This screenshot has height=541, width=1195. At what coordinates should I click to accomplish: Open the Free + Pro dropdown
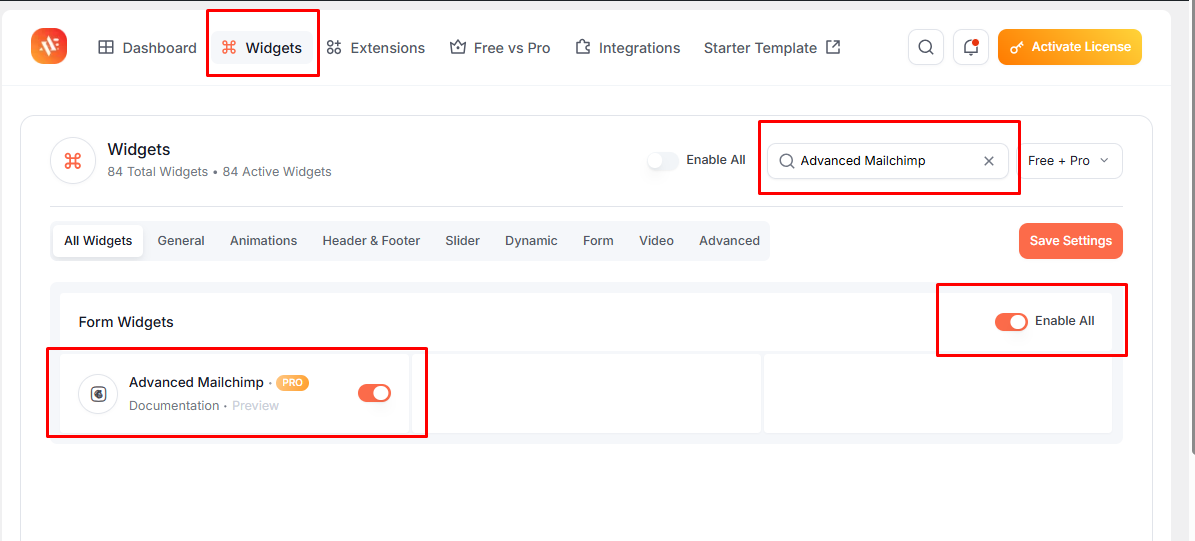[x=1069, y=161]
